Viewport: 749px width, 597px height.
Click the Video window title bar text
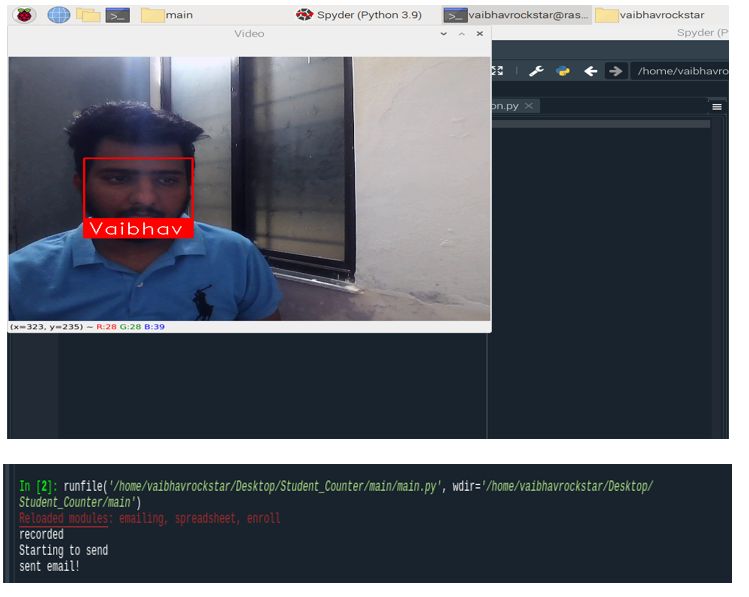249,34
